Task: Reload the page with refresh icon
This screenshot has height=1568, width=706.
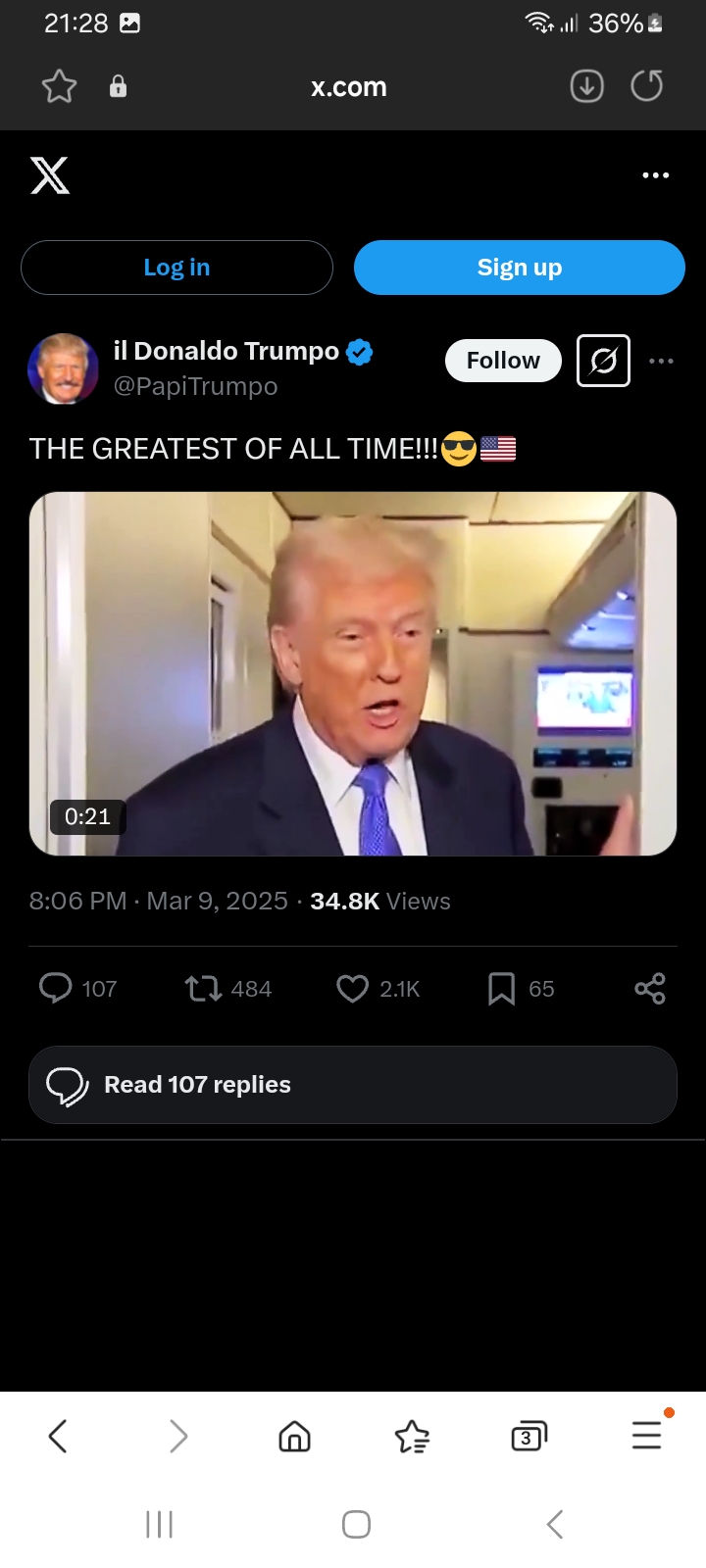Action: (647, 86)
